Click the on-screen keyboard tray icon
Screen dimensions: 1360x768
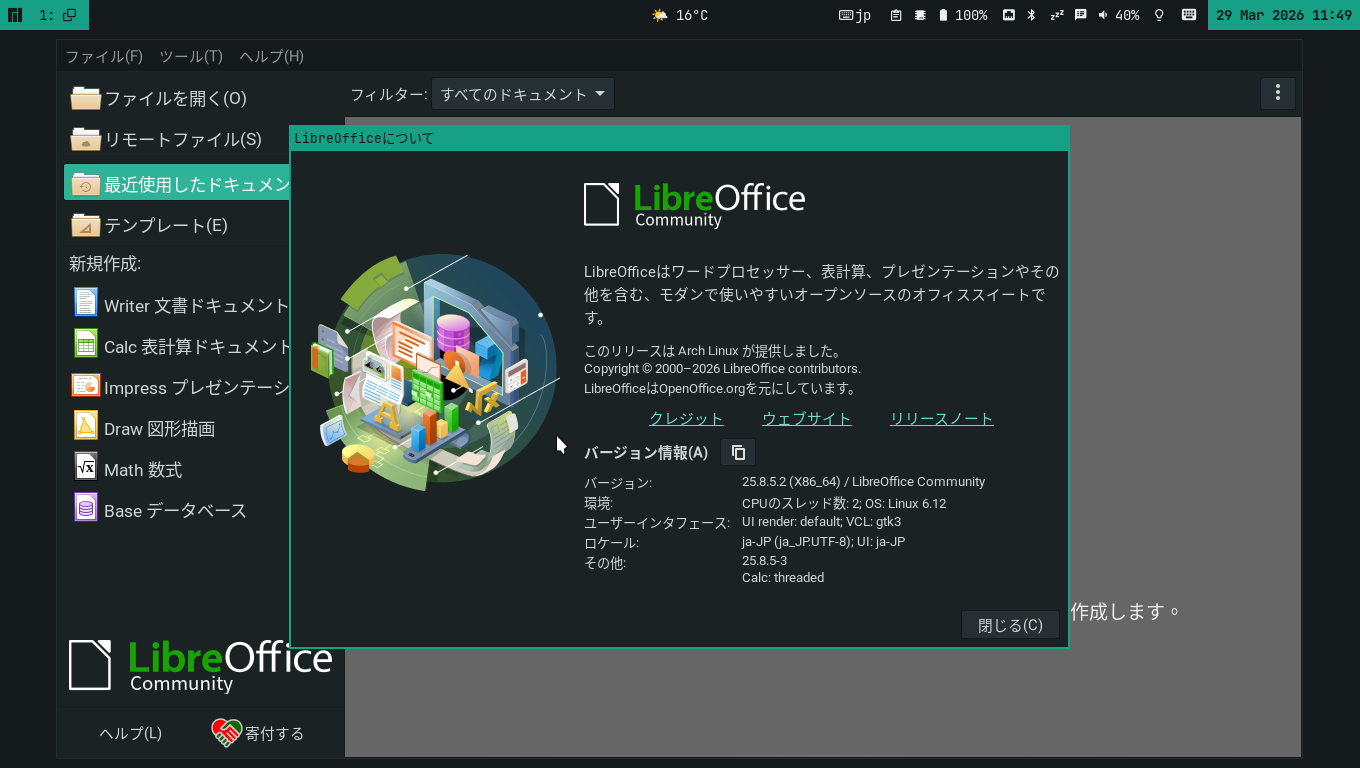point(1189,15)
